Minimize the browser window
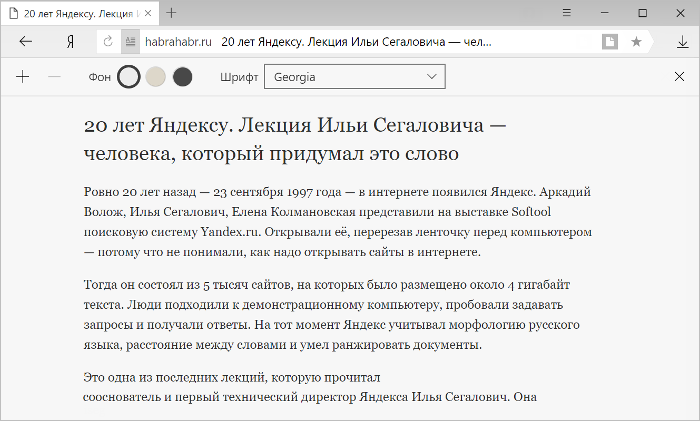This screenshot has width=700, height=421. coord(605,13)
